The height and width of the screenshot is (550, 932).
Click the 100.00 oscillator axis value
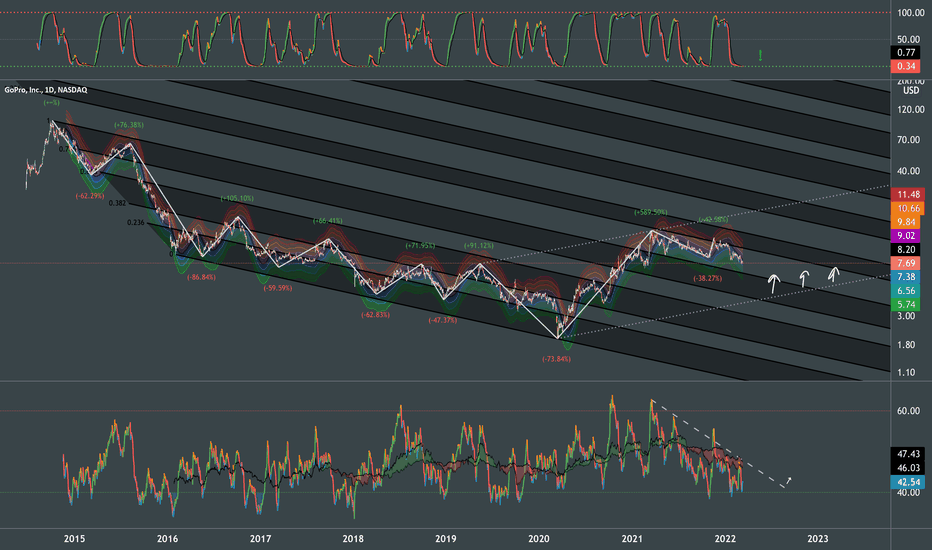pos(911,12)
